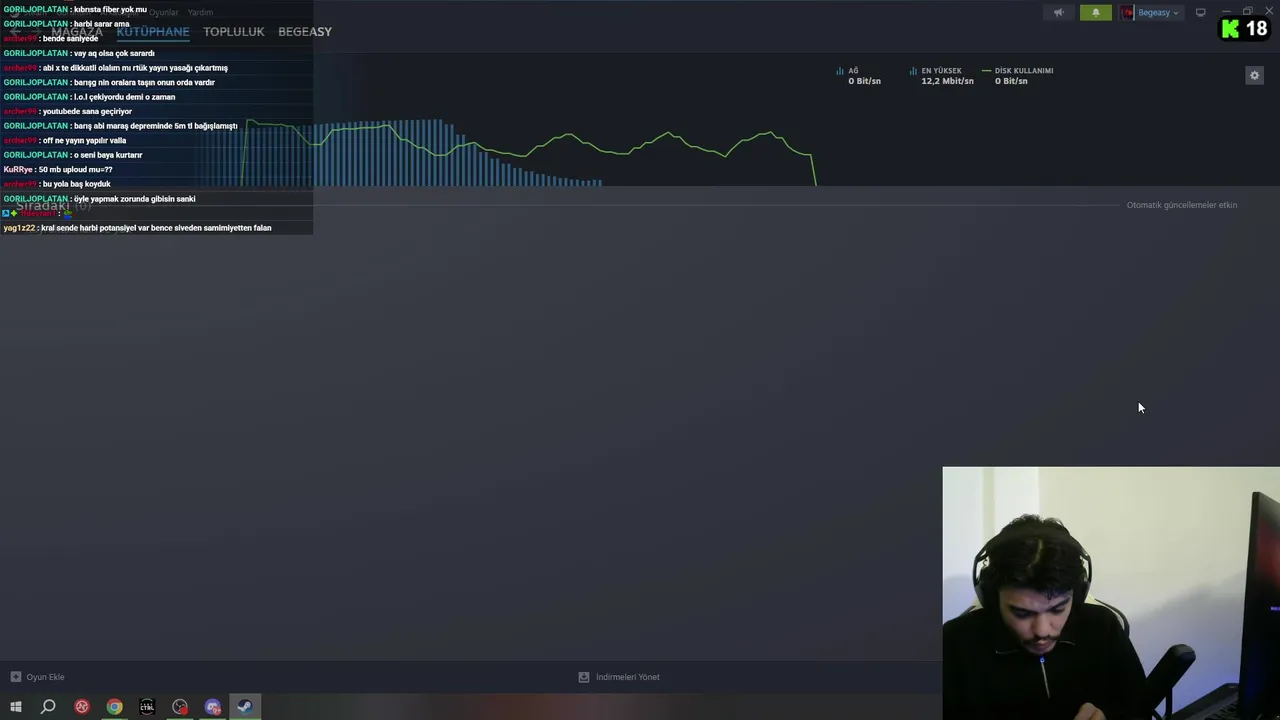The height and width of the screenshot is (720, 1280).
Task: Click the Kick logo viewer counter overlay
Action: coord(1244,29)
